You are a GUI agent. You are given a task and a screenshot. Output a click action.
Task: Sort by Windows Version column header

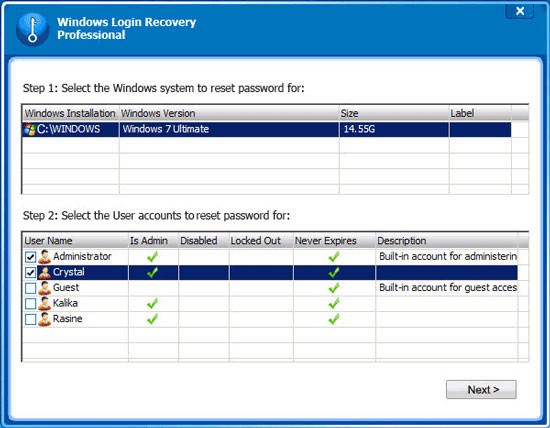coord(229,113)
